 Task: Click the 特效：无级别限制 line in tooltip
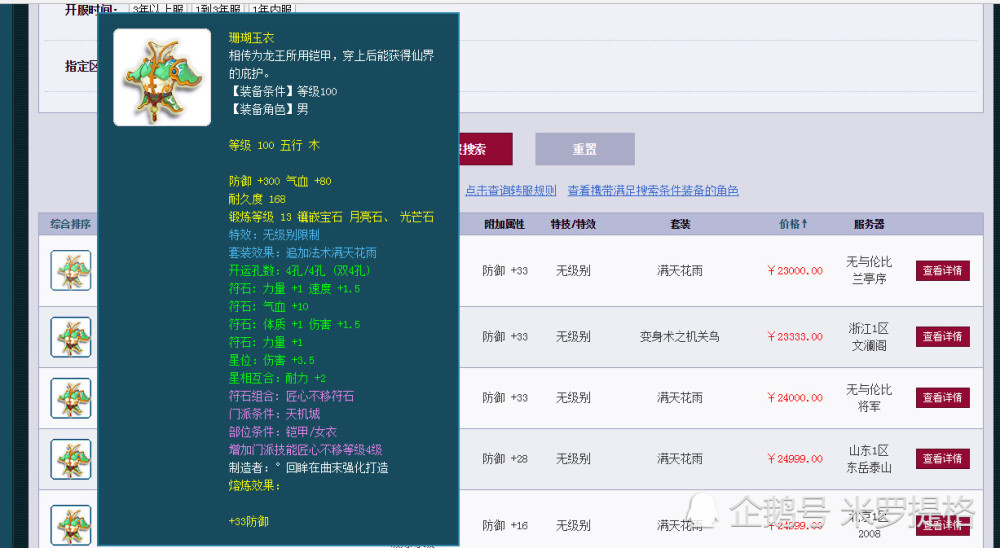274,235
